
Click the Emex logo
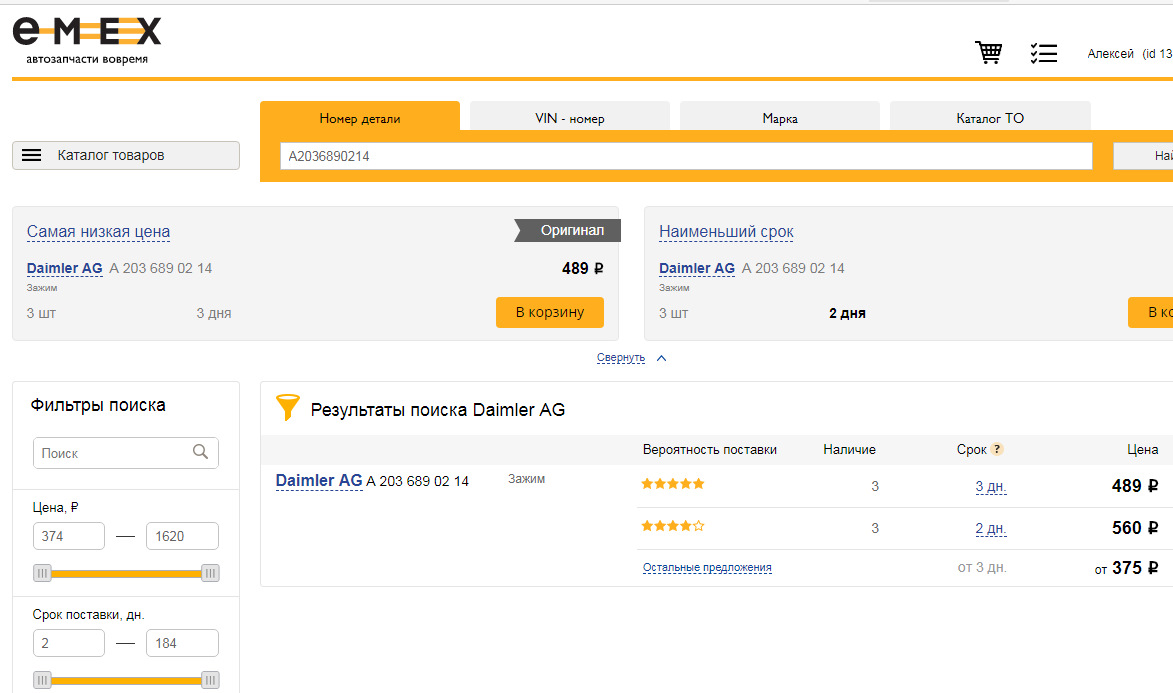[87, 40]
